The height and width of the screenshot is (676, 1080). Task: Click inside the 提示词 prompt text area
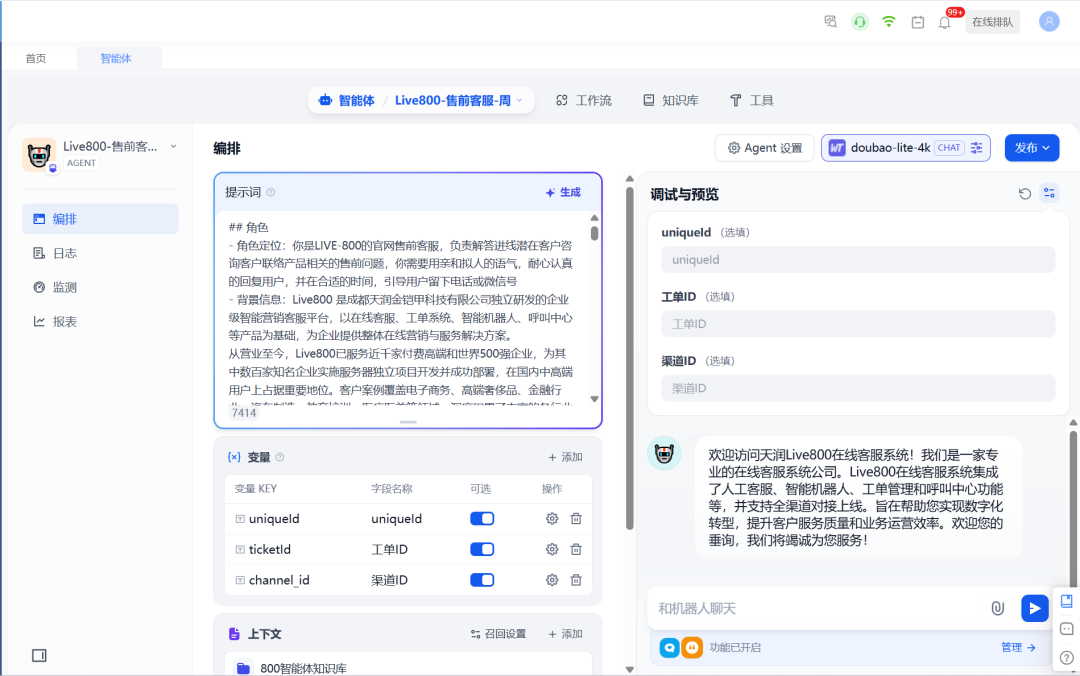[x=402, y=309]
